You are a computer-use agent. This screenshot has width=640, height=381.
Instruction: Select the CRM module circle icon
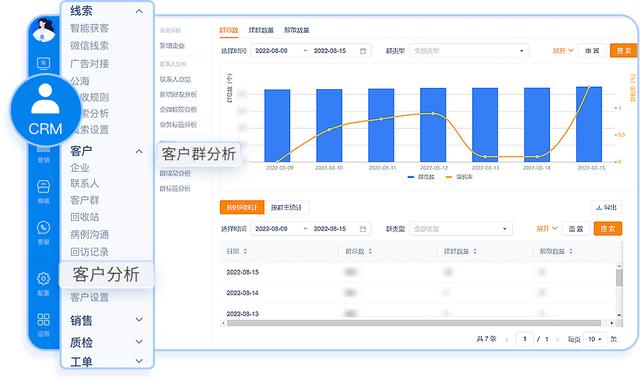pyautogui.click(x=46, y=110)
